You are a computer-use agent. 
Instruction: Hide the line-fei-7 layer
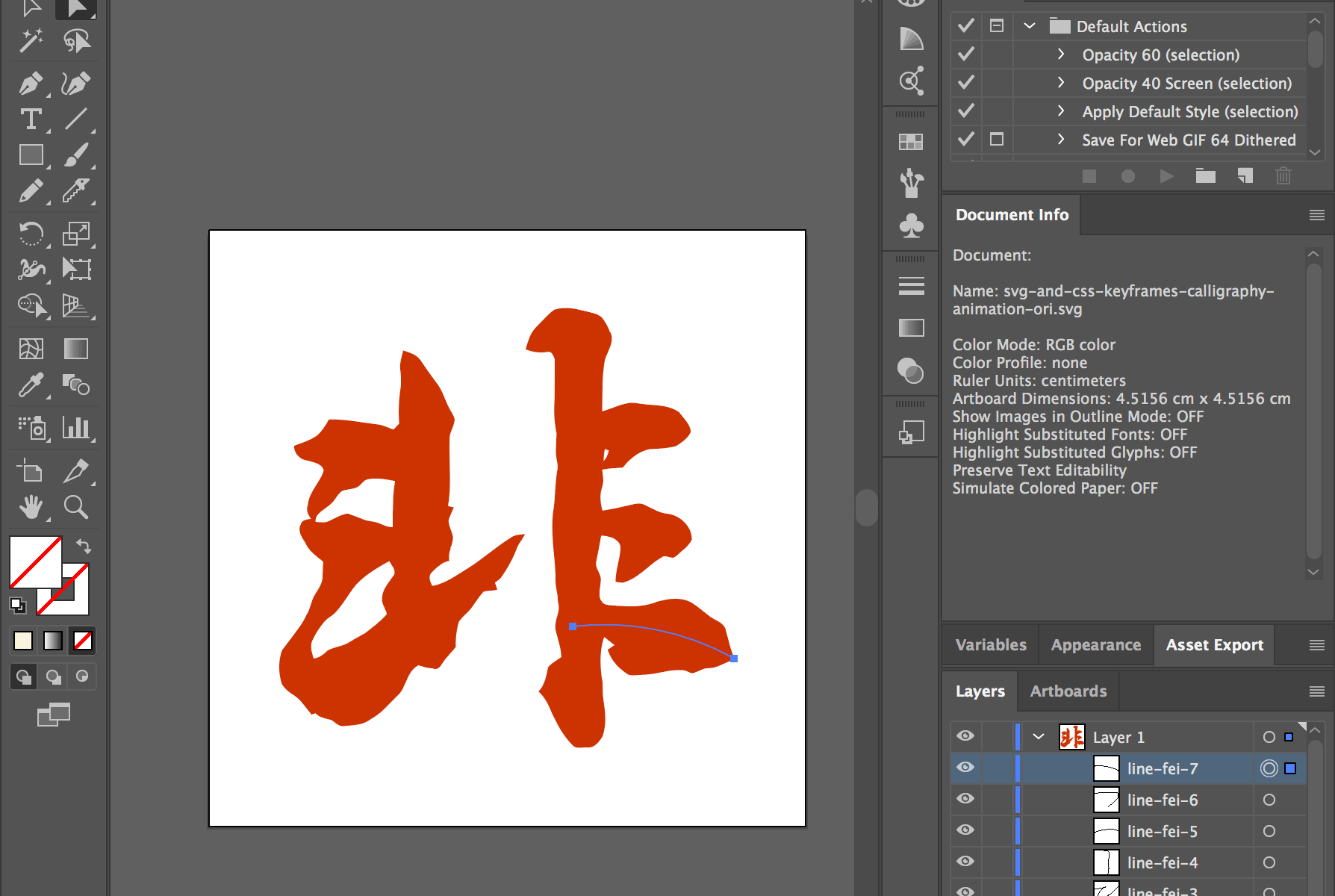965,768
